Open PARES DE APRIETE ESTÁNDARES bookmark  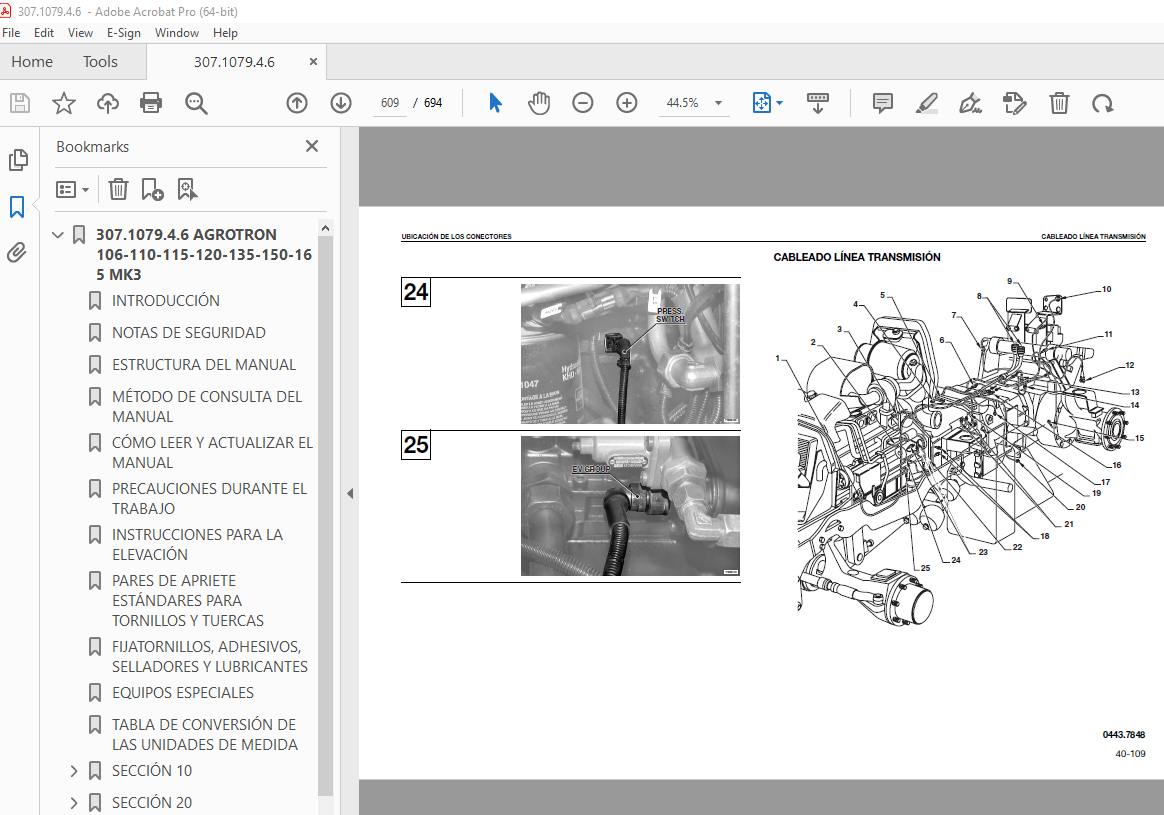(x=188, y=600)
